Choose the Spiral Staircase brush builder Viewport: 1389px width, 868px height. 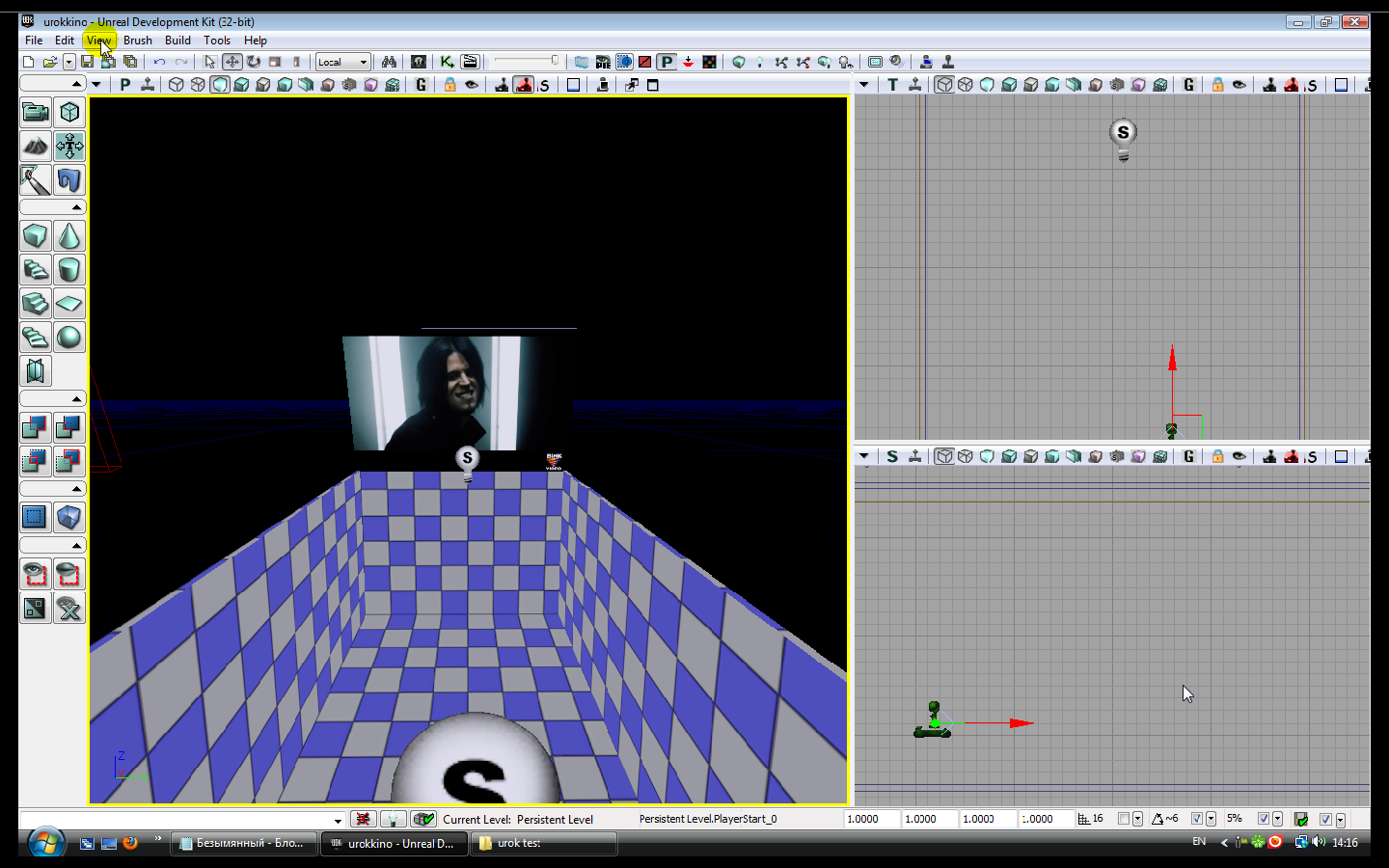click(x=36, y=338)
